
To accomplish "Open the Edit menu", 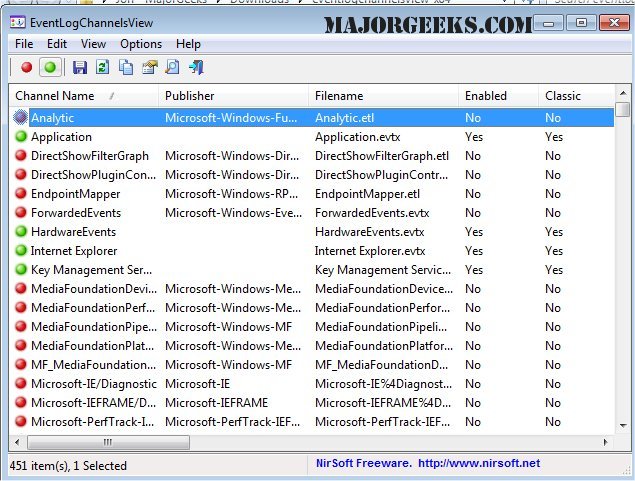I will tap(57, 44).
